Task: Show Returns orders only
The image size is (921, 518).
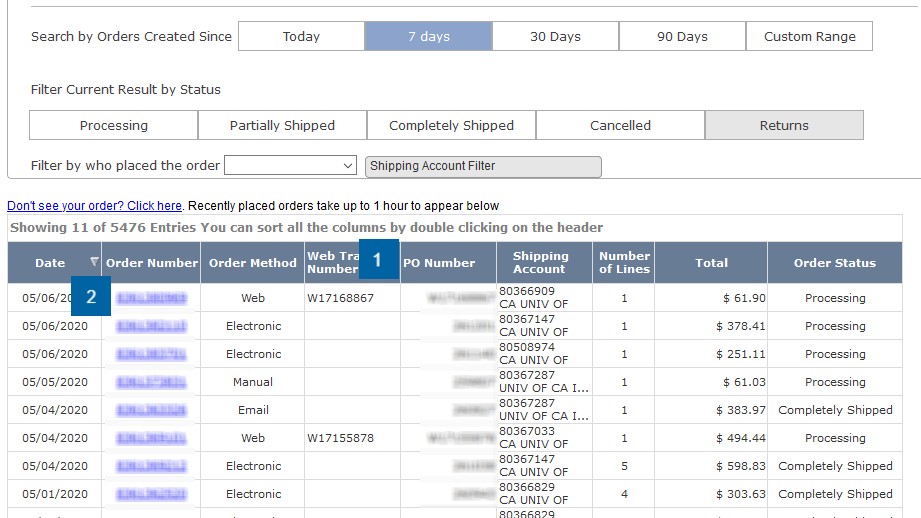Action: 784,125
